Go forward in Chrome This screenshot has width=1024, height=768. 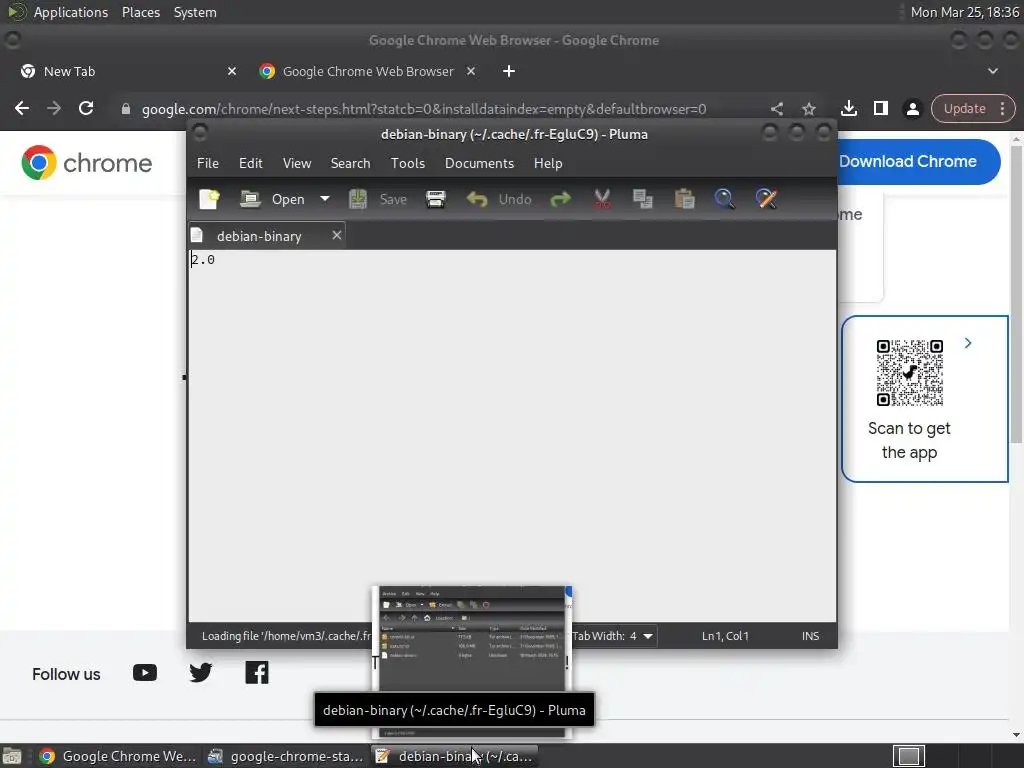[x=54, y=108]
